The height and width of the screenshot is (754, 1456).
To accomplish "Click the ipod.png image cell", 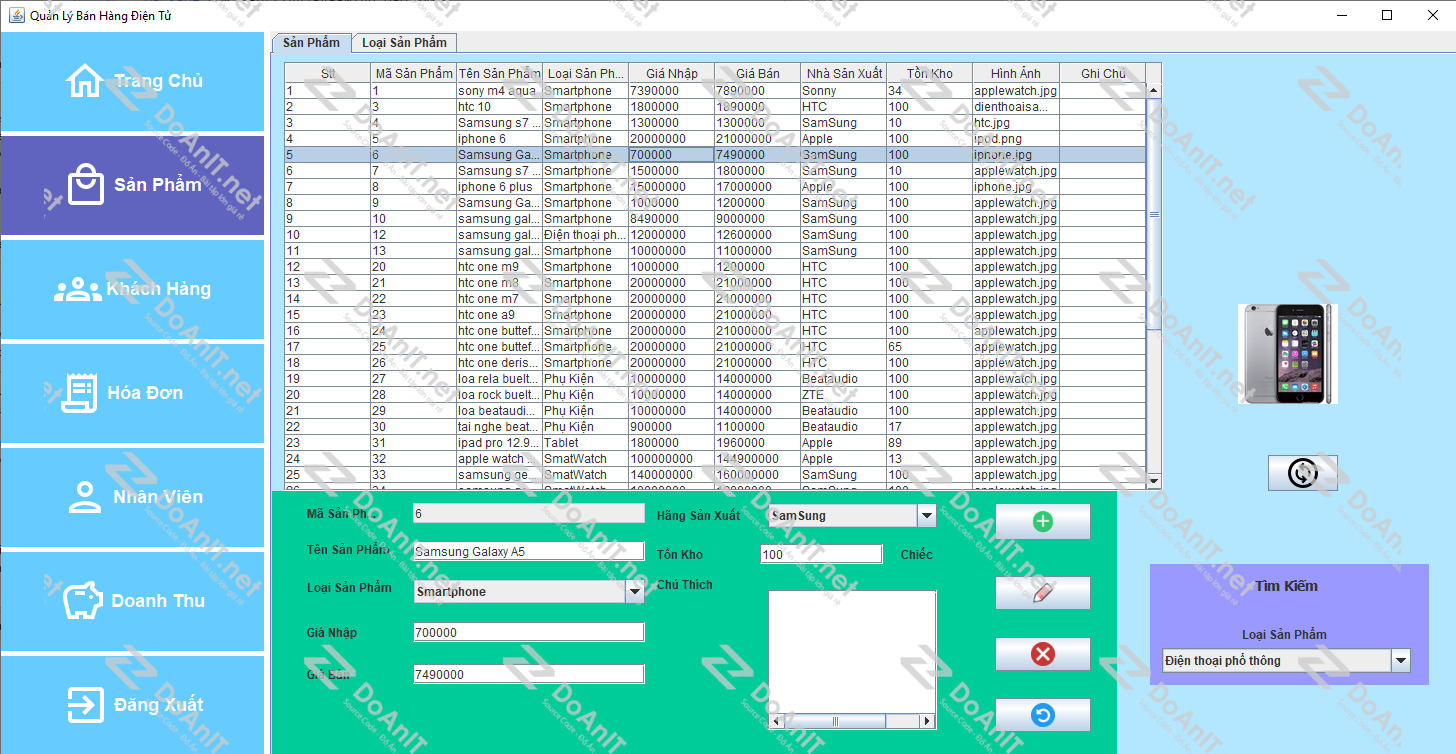I will coord(1015,139).
